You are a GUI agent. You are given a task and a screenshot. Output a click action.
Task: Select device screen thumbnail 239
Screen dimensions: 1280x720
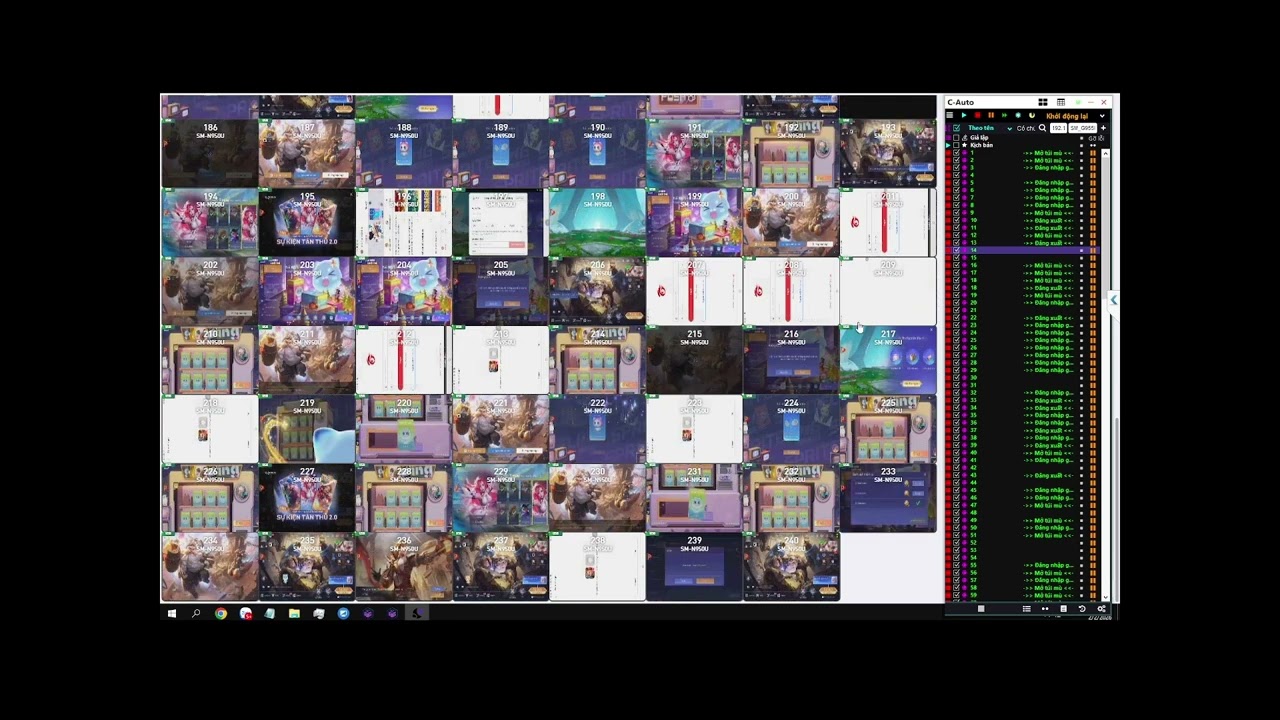[694, 567]
